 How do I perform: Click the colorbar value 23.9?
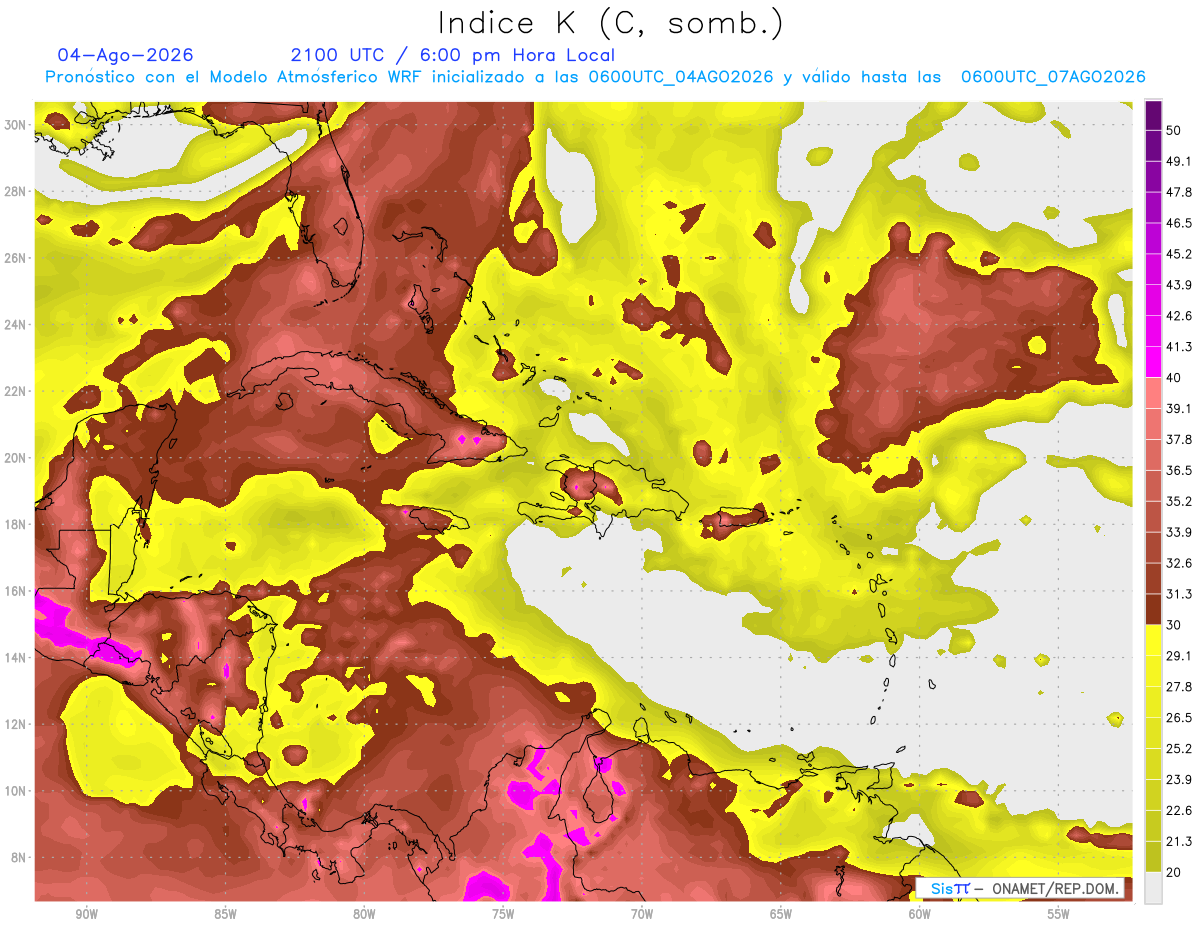coord(1178,779)
